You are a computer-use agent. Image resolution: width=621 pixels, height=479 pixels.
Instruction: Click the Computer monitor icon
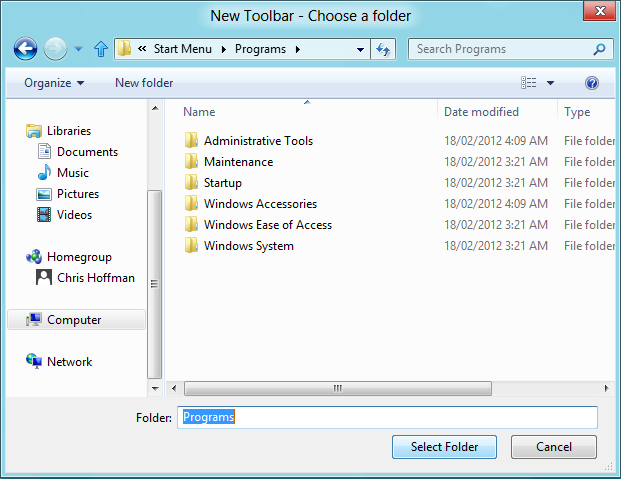[x=34, y=319]
